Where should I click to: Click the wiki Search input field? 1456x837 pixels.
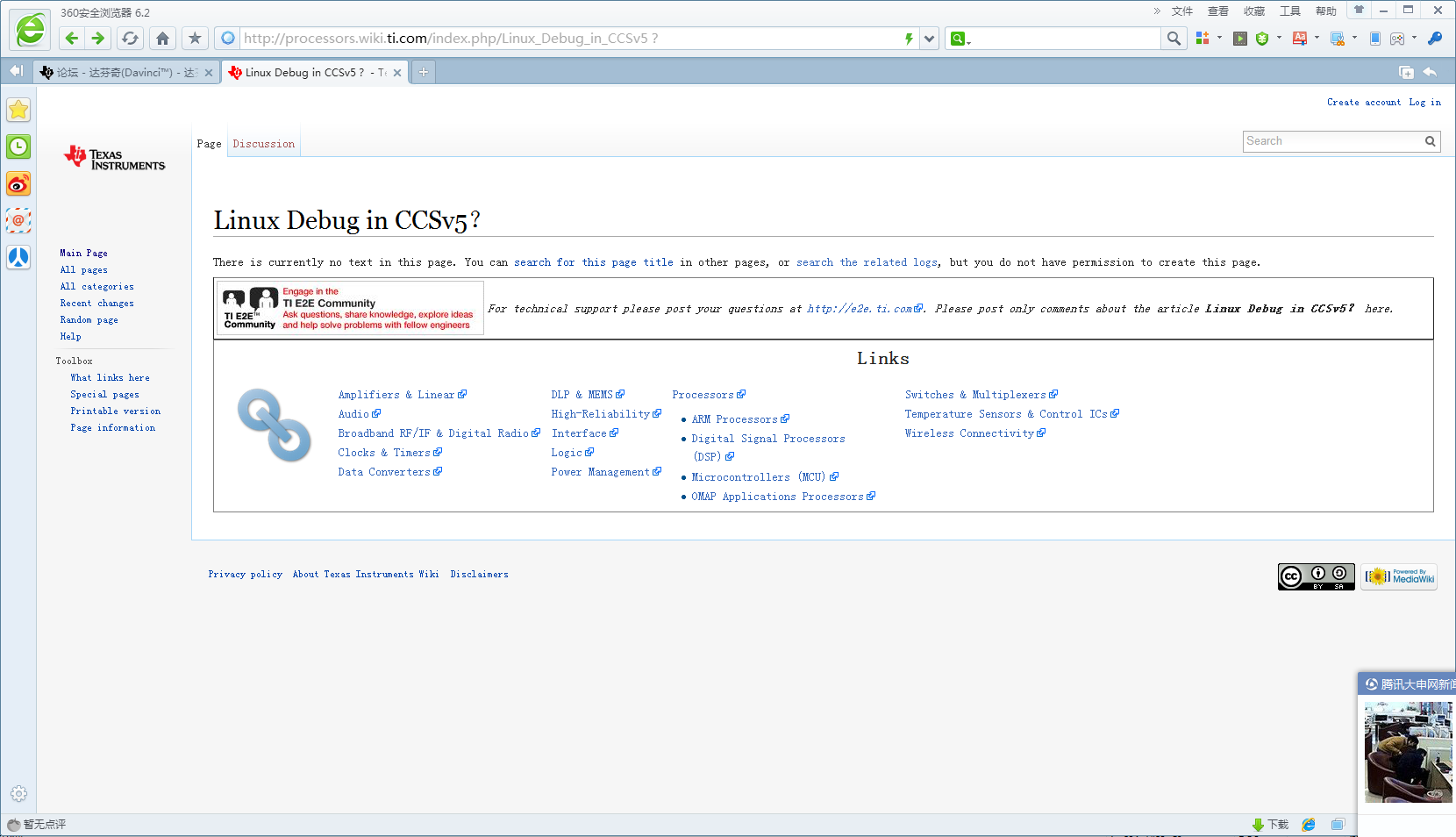pos(1332,141)
